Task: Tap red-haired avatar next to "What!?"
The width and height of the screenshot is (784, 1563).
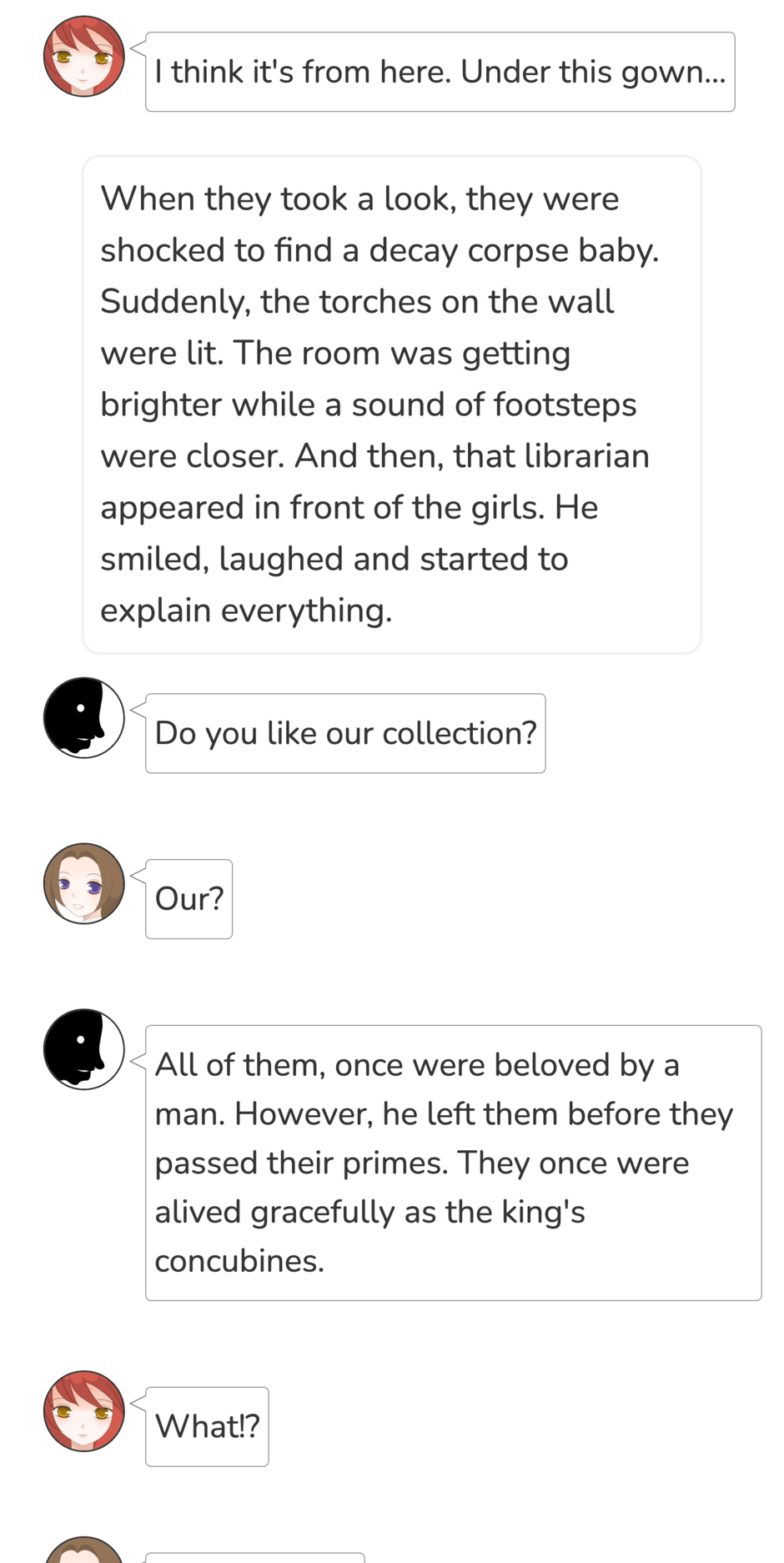Action: click(83, 1411)
